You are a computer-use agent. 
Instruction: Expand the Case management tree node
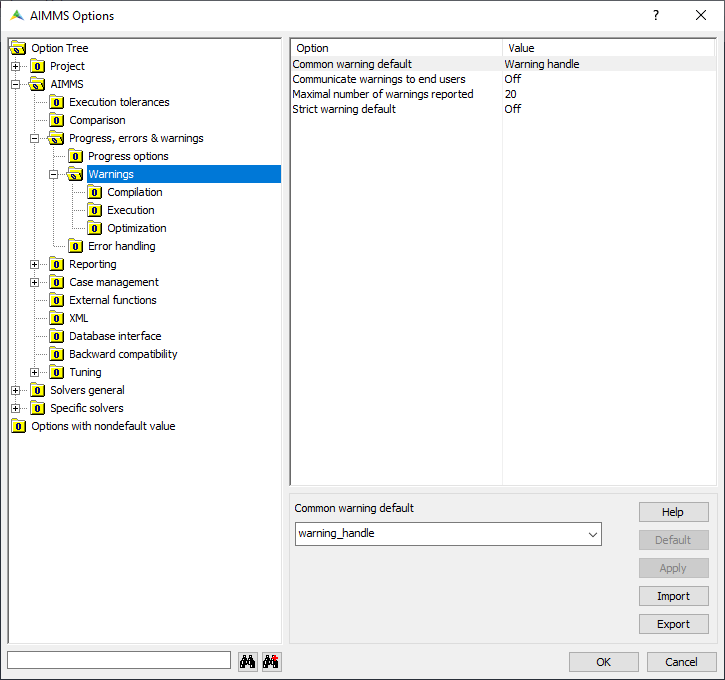(35, 282)
